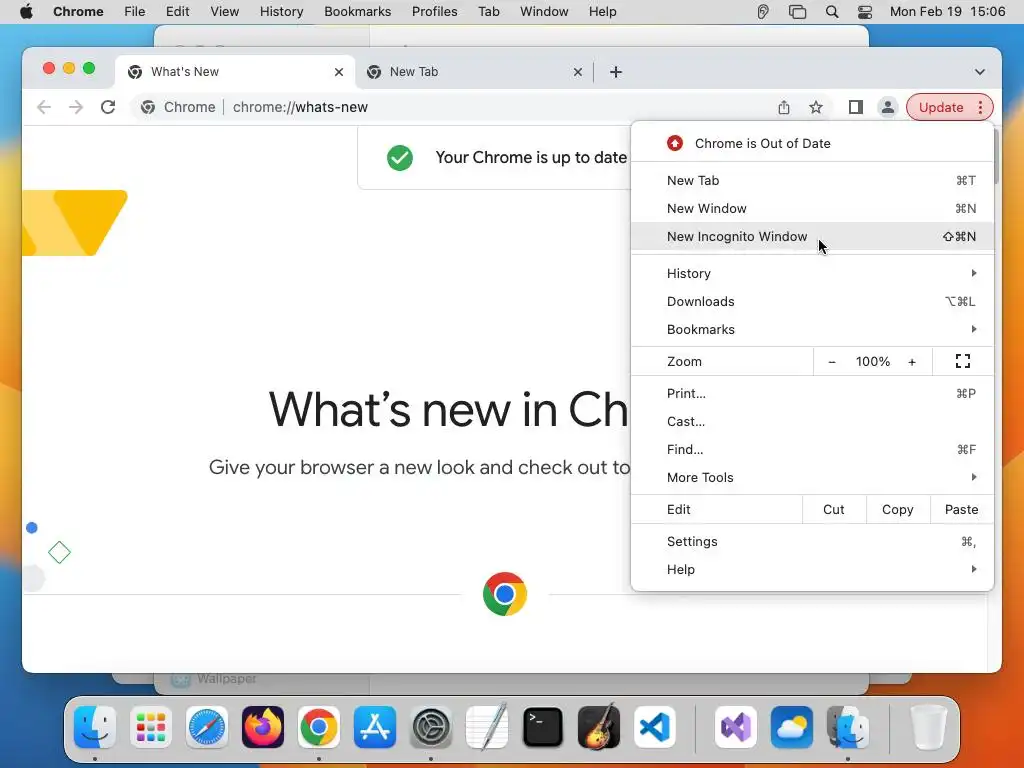Click the page vertical scrollbar
Viewport: 1024px width, 768px height.
pos(997,157)
